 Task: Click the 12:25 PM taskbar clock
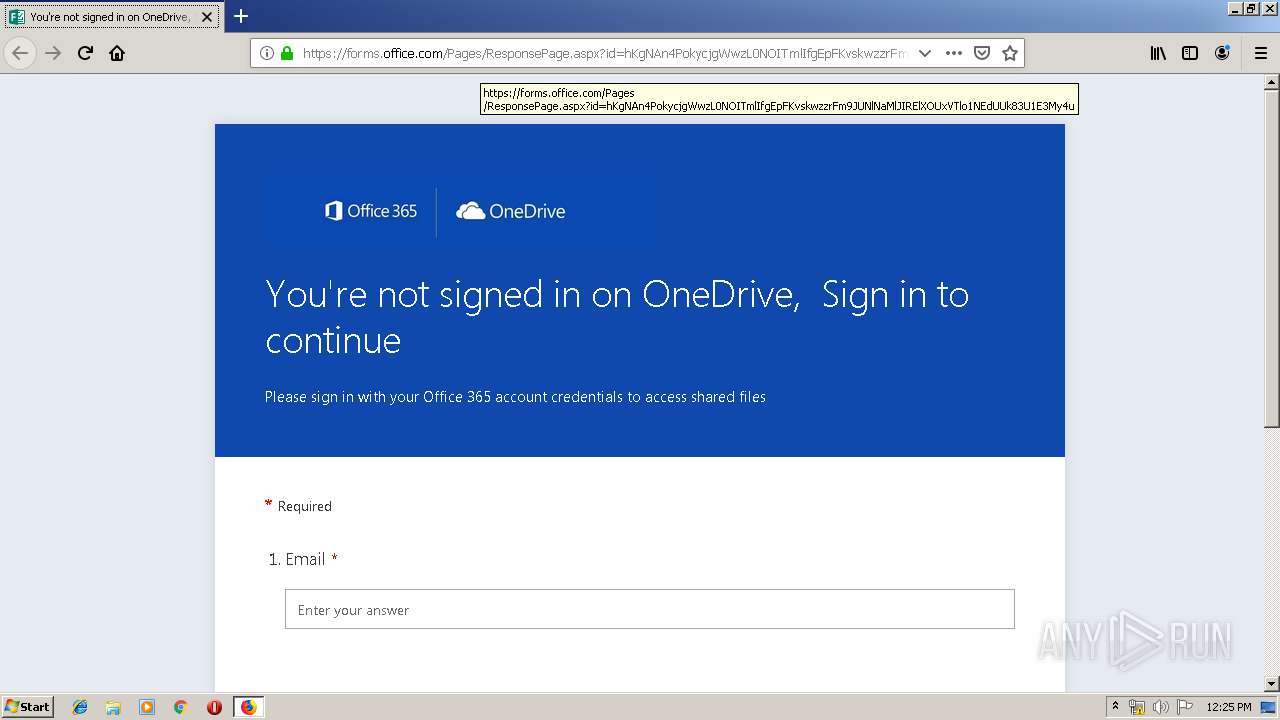point(1229,707)
